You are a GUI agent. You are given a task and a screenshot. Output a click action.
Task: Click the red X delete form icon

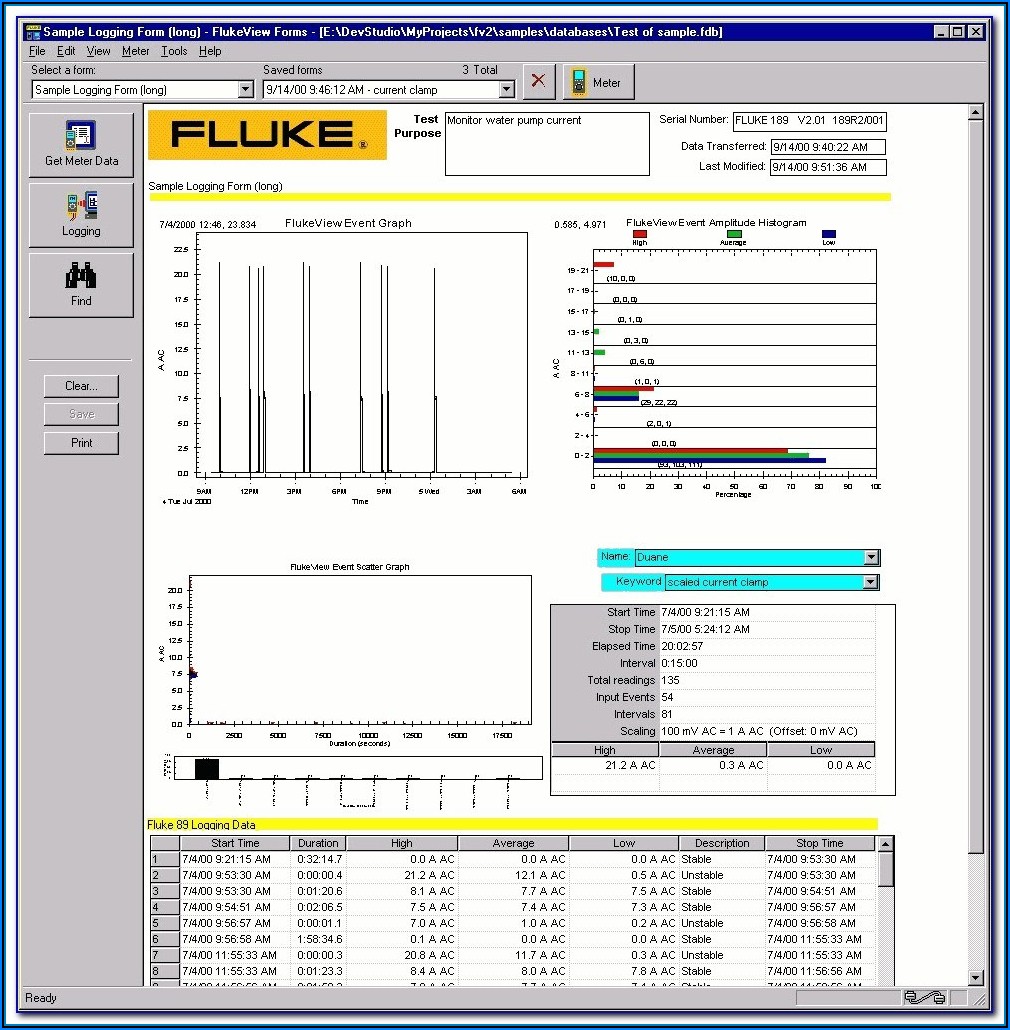[x=539, y=82]
